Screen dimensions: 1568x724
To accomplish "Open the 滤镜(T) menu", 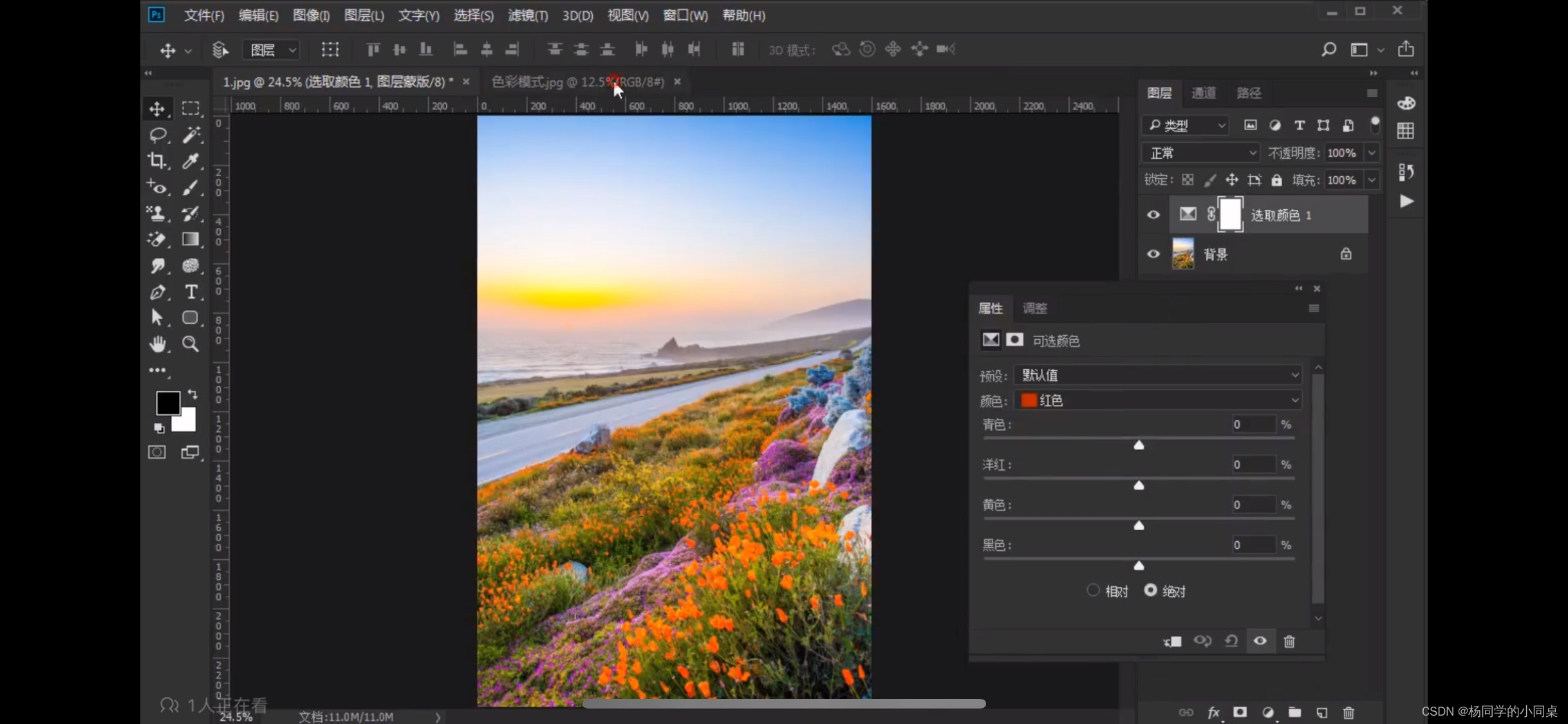I will tap(527, 15).
